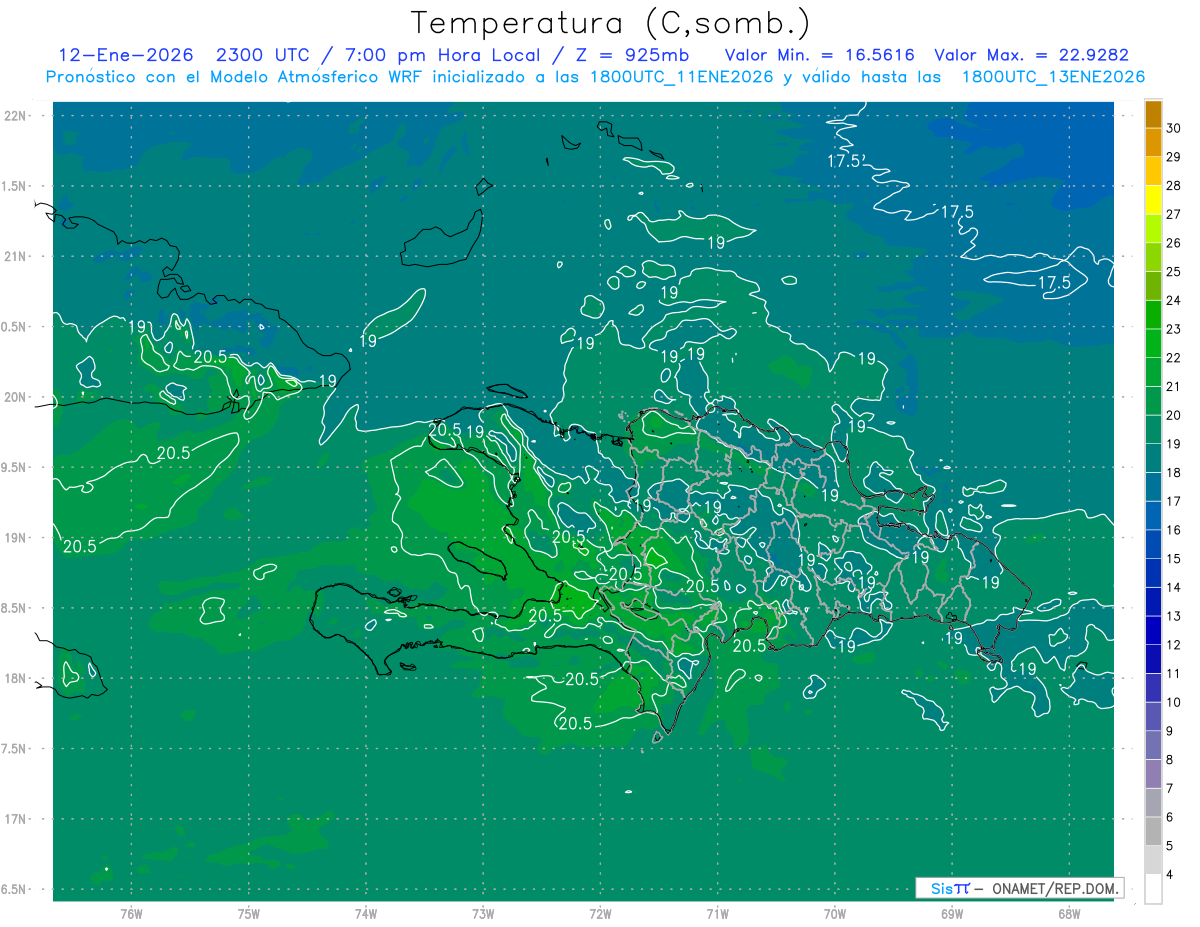Click the dark blue colorbar swatch between 12 and 13

1153,630
